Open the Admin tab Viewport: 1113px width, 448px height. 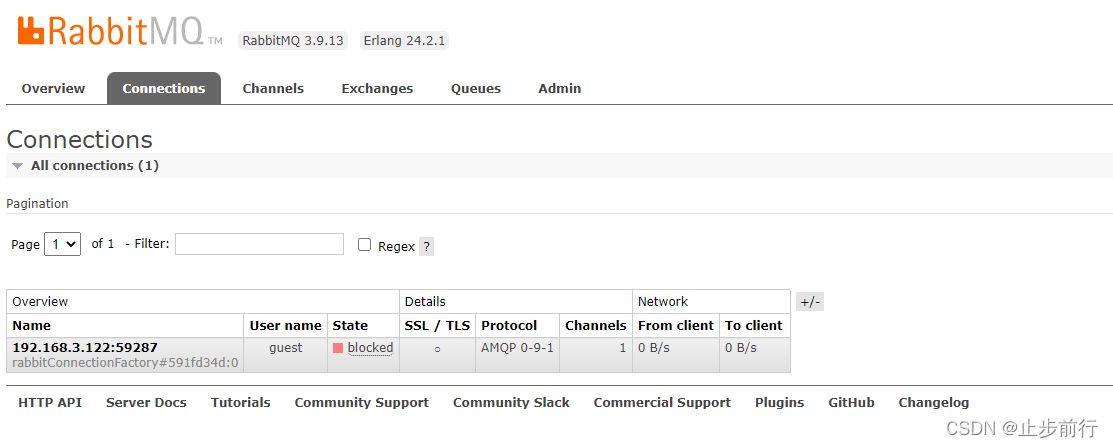point(559,89)
